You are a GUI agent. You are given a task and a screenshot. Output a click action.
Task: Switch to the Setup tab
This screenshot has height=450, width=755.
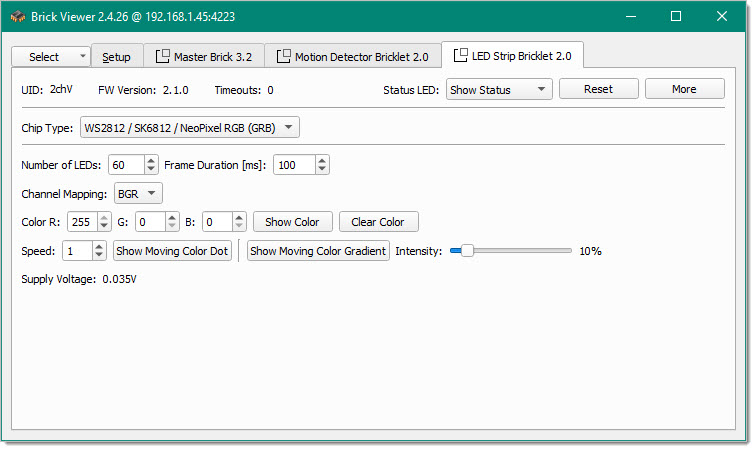click(x=116, y=57)
